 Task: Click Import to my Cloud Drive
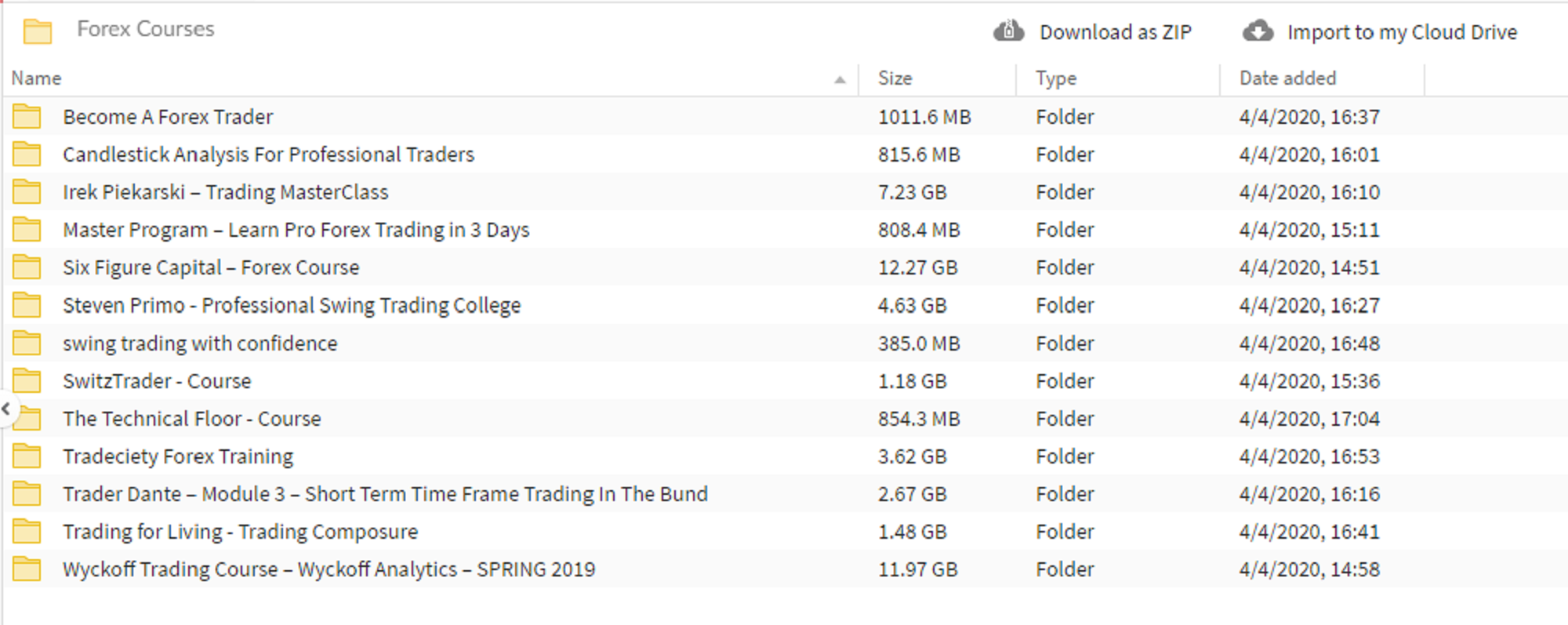1403,31
